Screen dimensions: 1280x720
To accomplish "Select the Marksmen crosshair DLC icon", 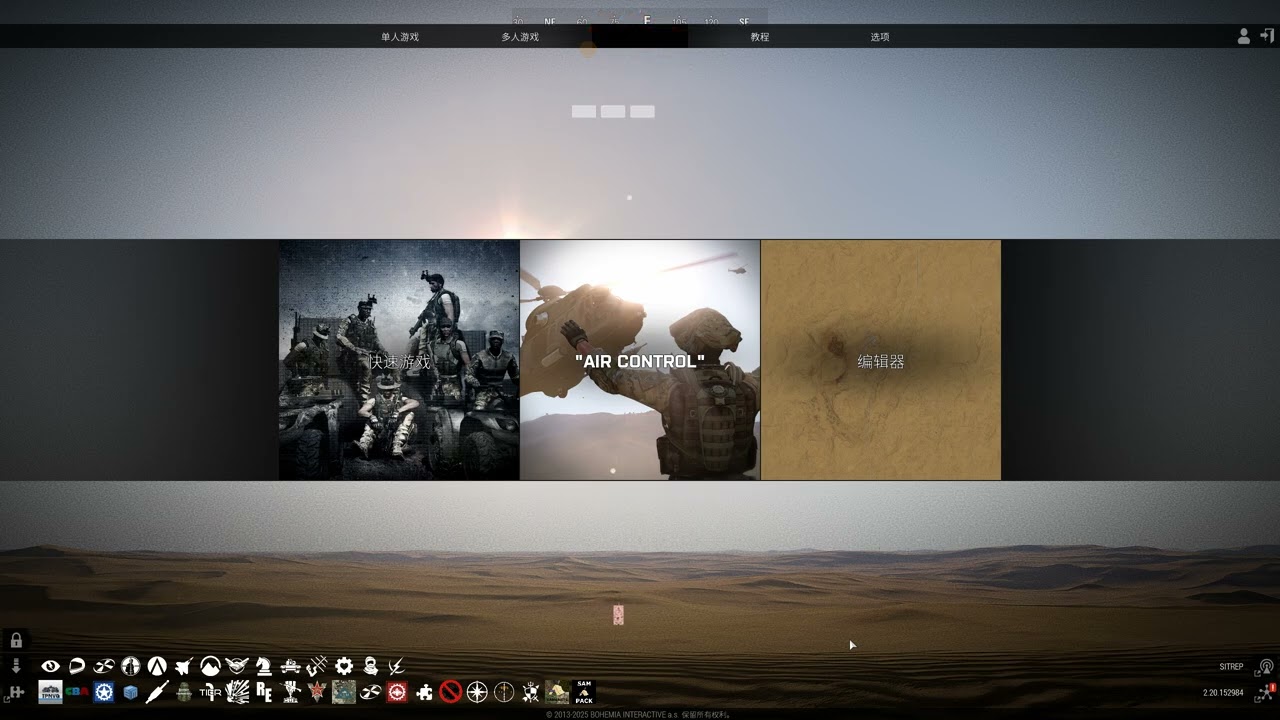I will point(130,666).
